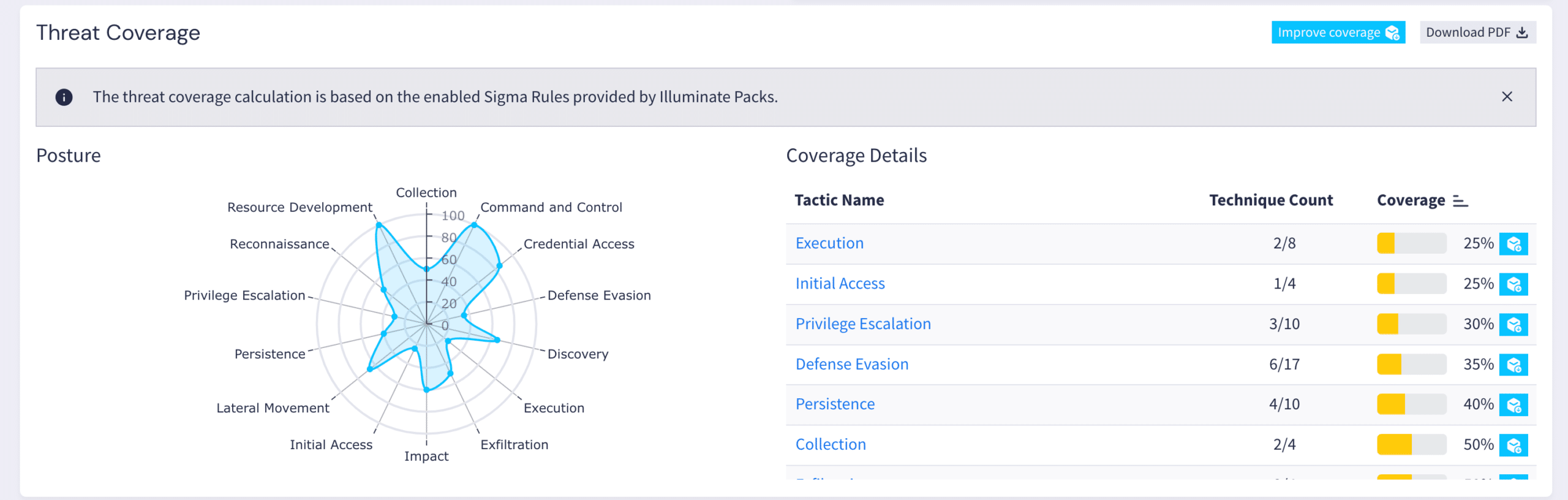Click the improve coverage icon for Defense Evasion
The image size is (1568, 500).
pos(1513,365)
